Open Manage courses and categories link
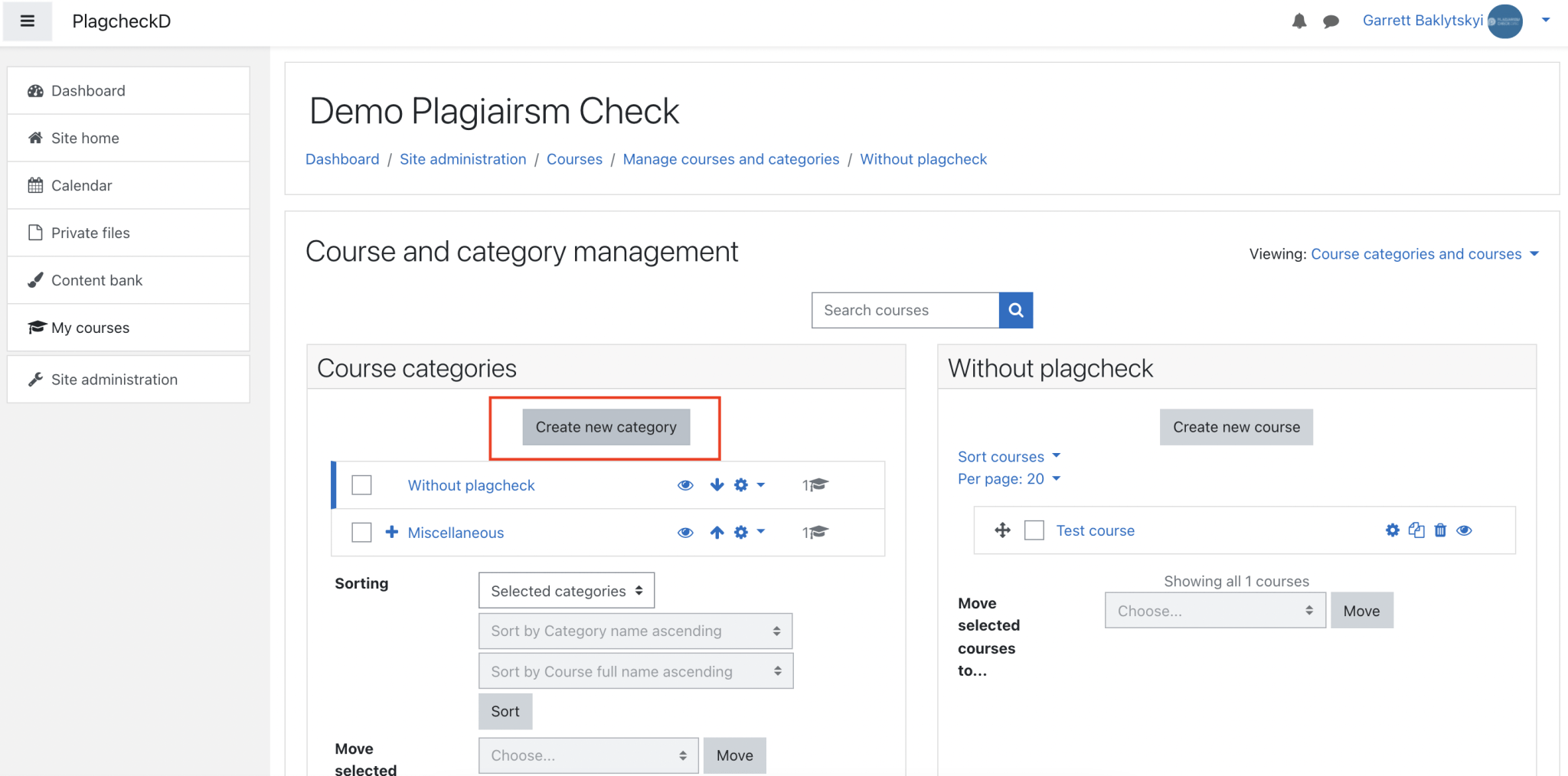1568x776 pixels. pos(730,158)
